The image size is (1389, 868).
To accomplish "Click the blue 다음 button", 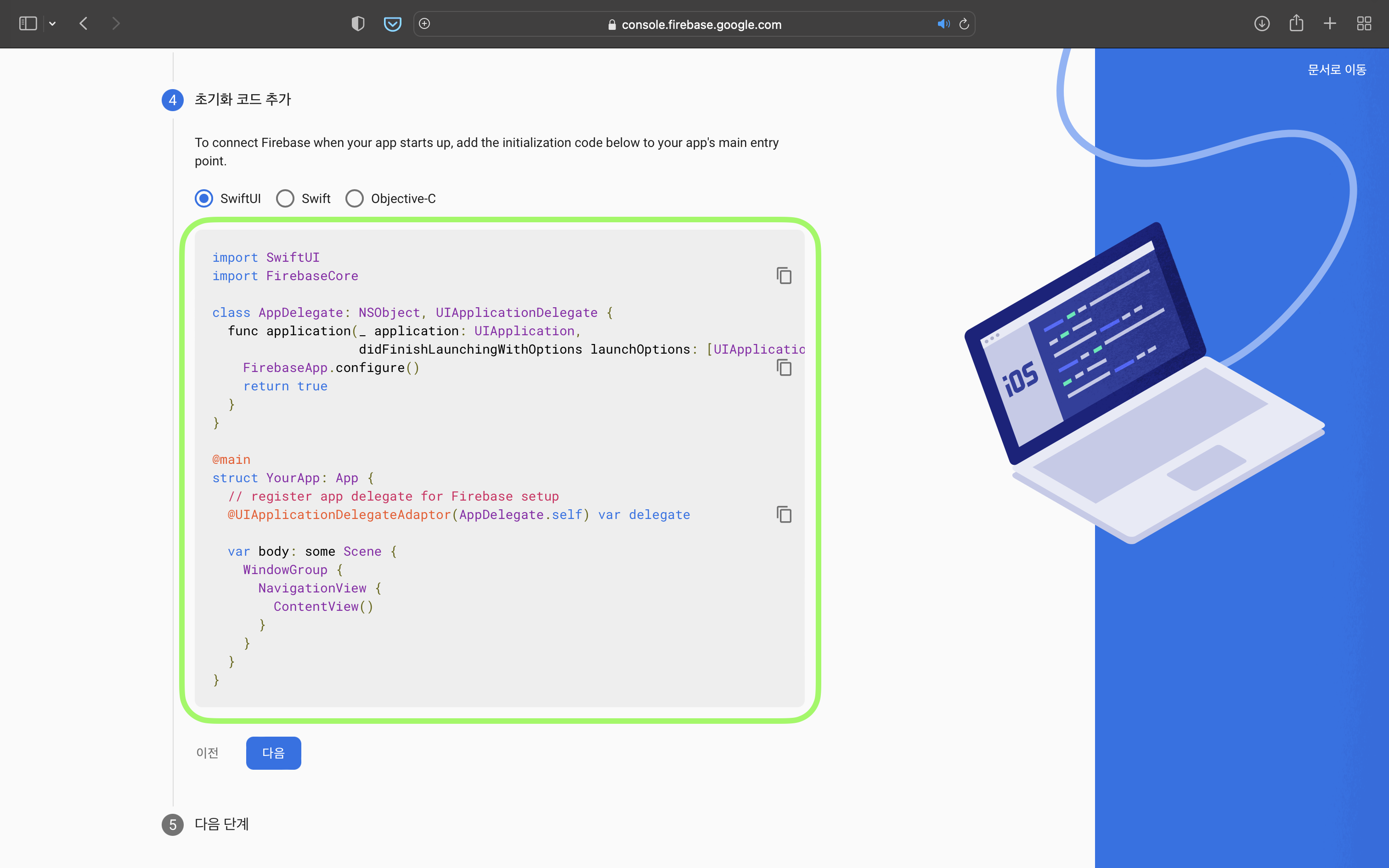I will (x=273, y=753).
